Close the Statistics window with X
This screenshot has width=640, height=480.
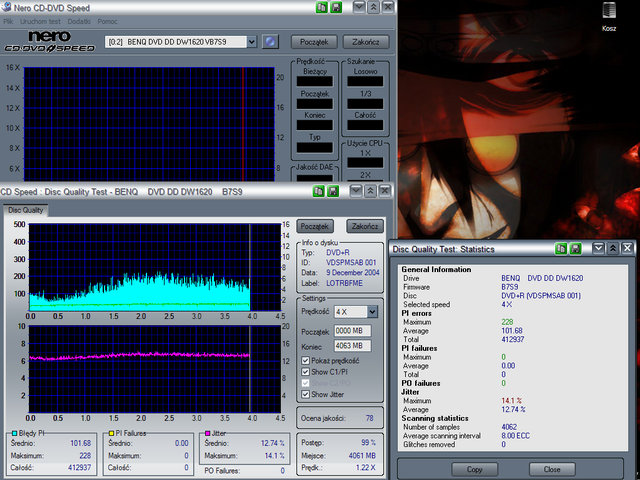[627, 248]
